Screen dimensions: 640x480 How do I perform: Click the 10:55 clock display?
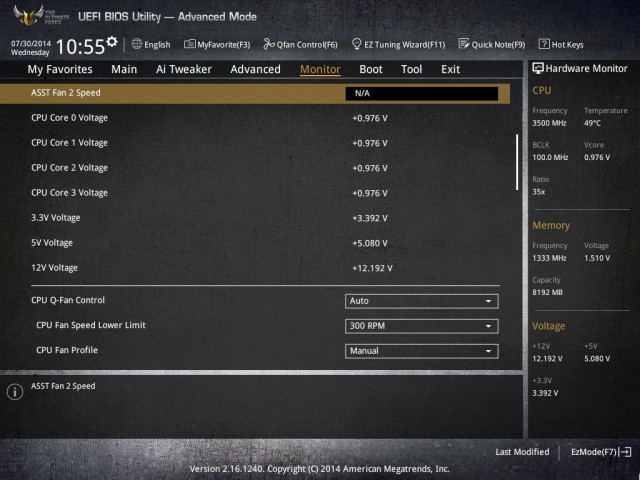(80, 47)
